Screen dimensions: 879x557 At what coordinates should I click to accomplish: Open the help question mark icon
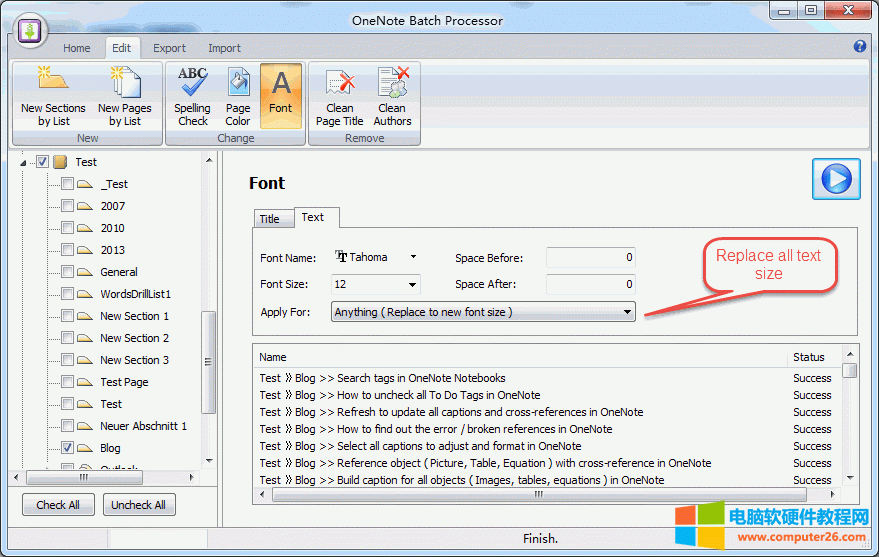[x=860, y=47]
